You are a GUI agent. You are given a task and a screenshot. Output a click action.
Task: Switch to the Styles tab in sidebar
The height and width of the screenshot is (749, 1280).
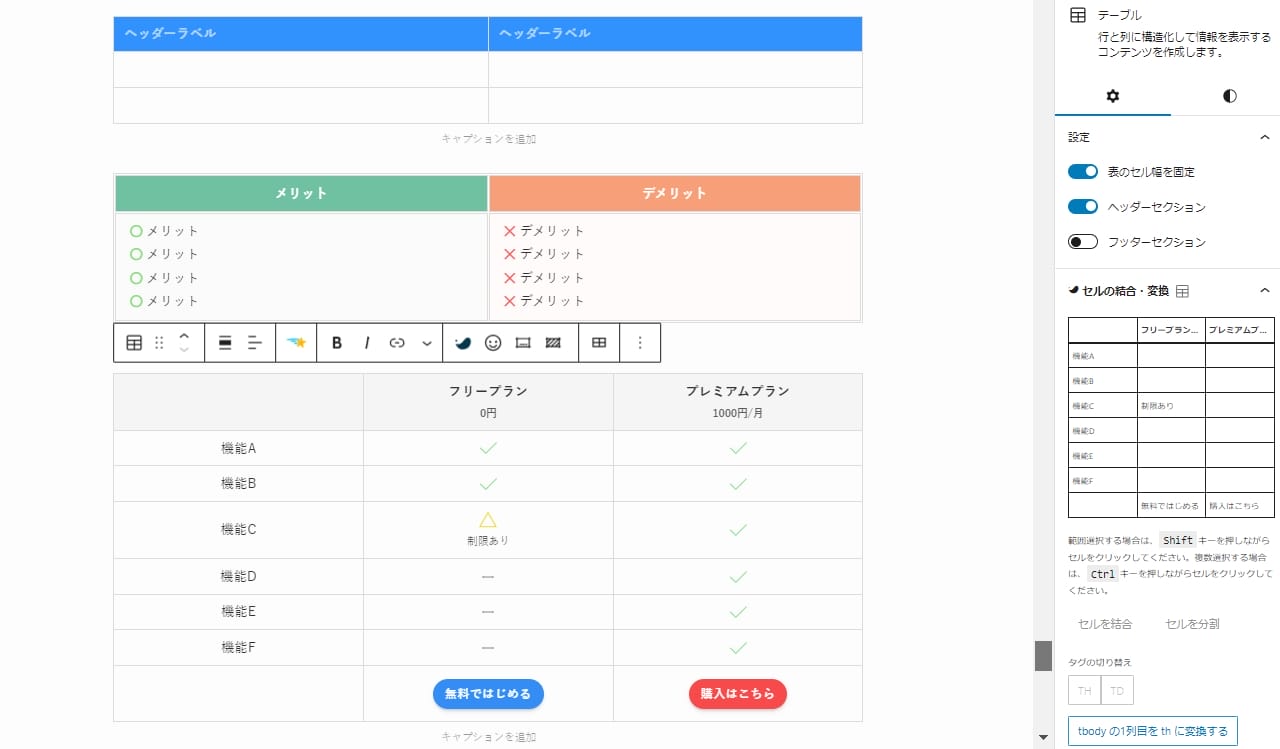point(1229,96)
